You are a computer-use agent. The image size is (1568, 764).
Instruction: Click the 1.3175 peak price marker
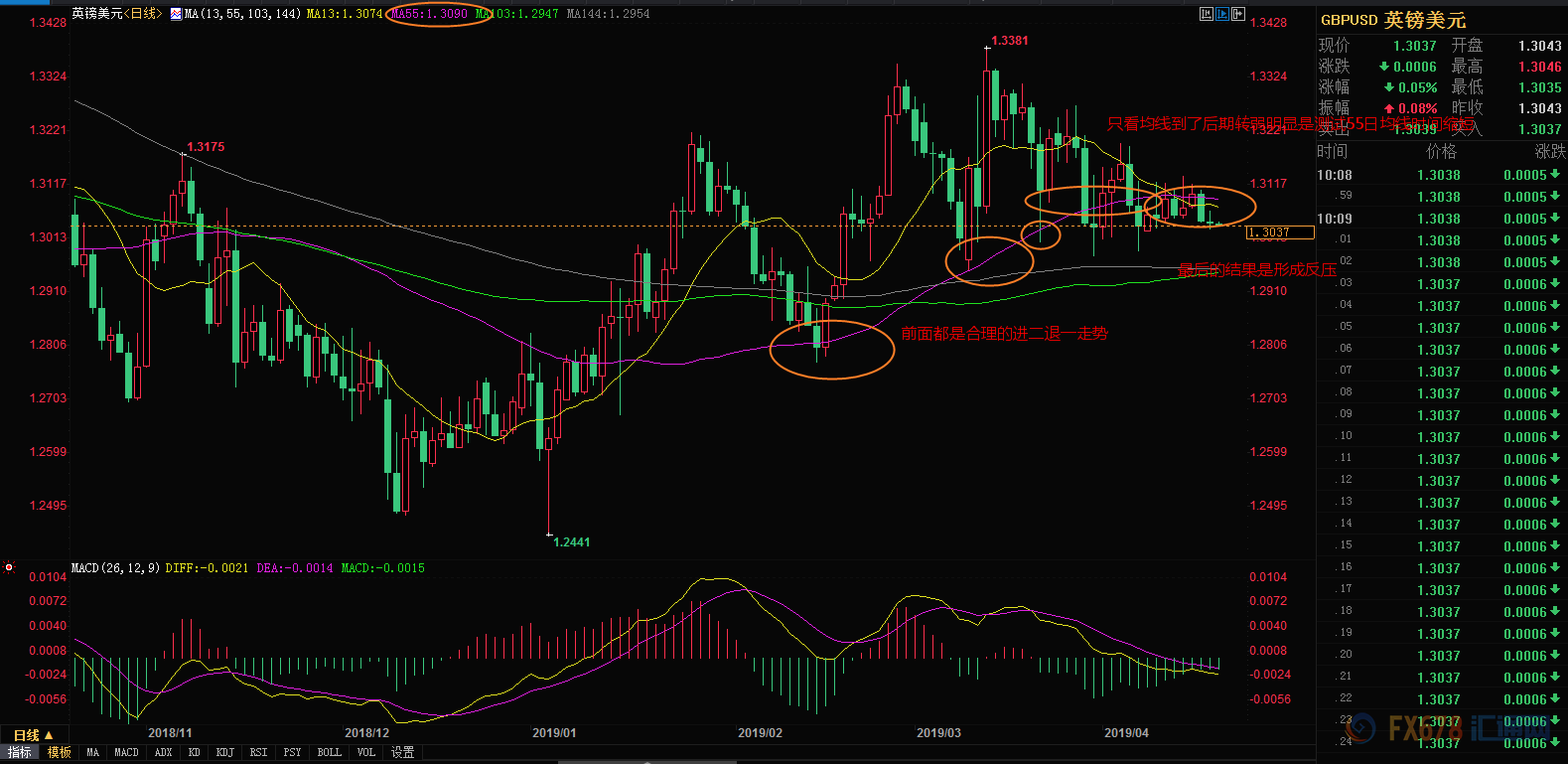(x=206, y=147)
